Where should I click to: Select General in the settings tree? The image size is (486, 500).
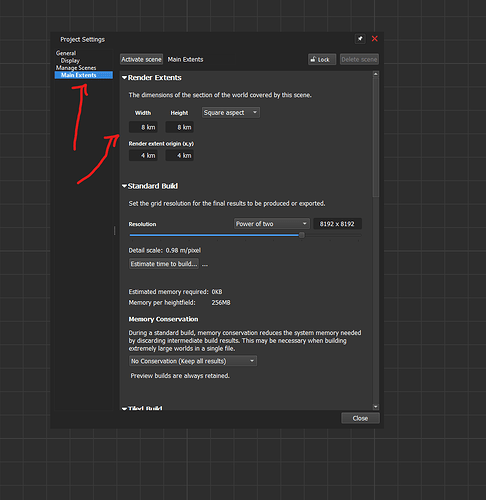click(x=66, y=53)
